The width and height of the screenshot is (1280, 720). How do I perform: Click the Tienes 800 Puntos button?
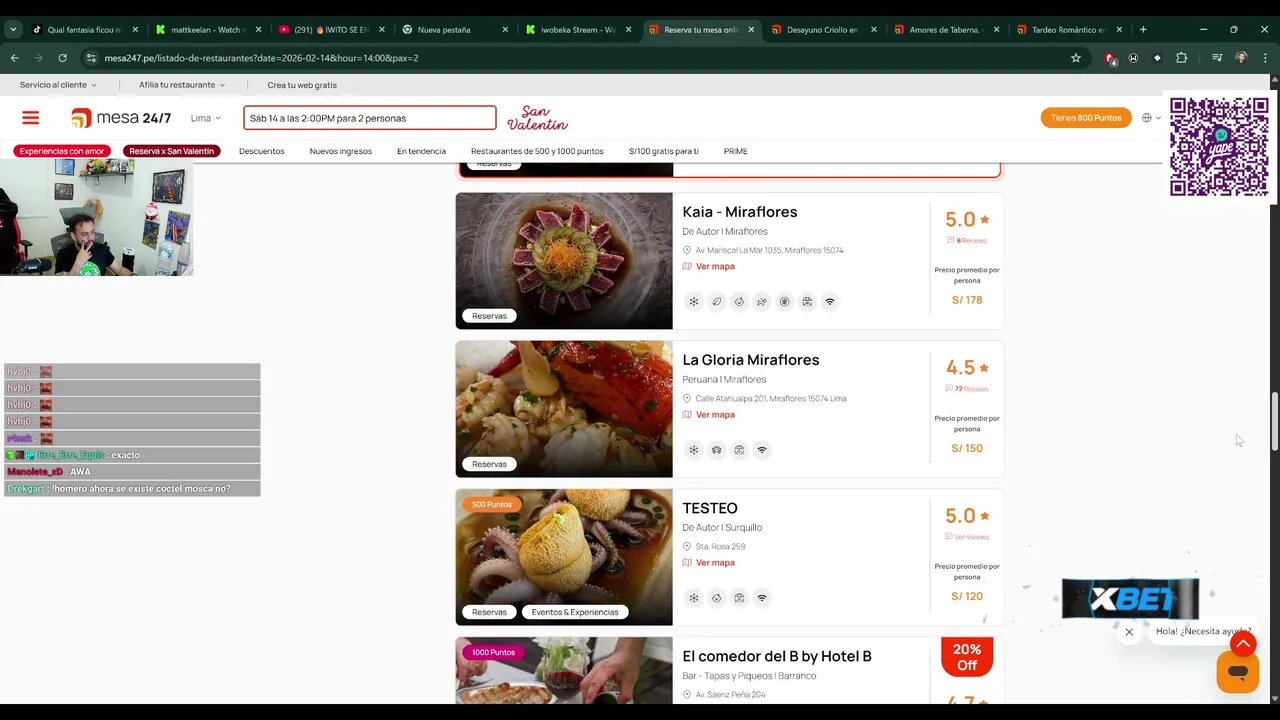tap(1086, 118)
